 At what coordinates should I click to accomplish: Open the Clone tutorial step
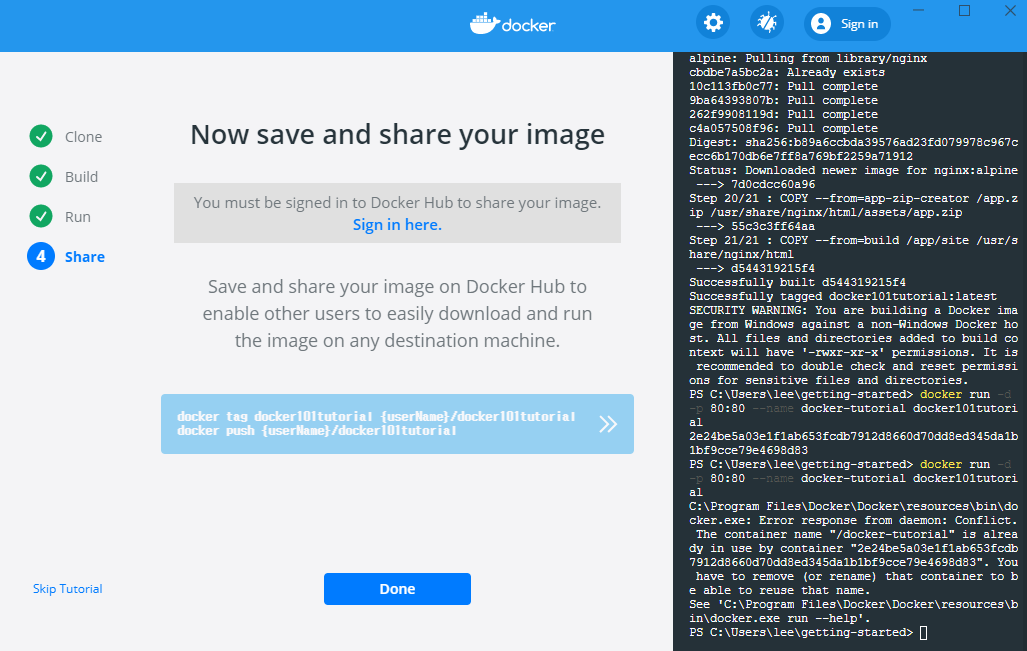(83, 137)
